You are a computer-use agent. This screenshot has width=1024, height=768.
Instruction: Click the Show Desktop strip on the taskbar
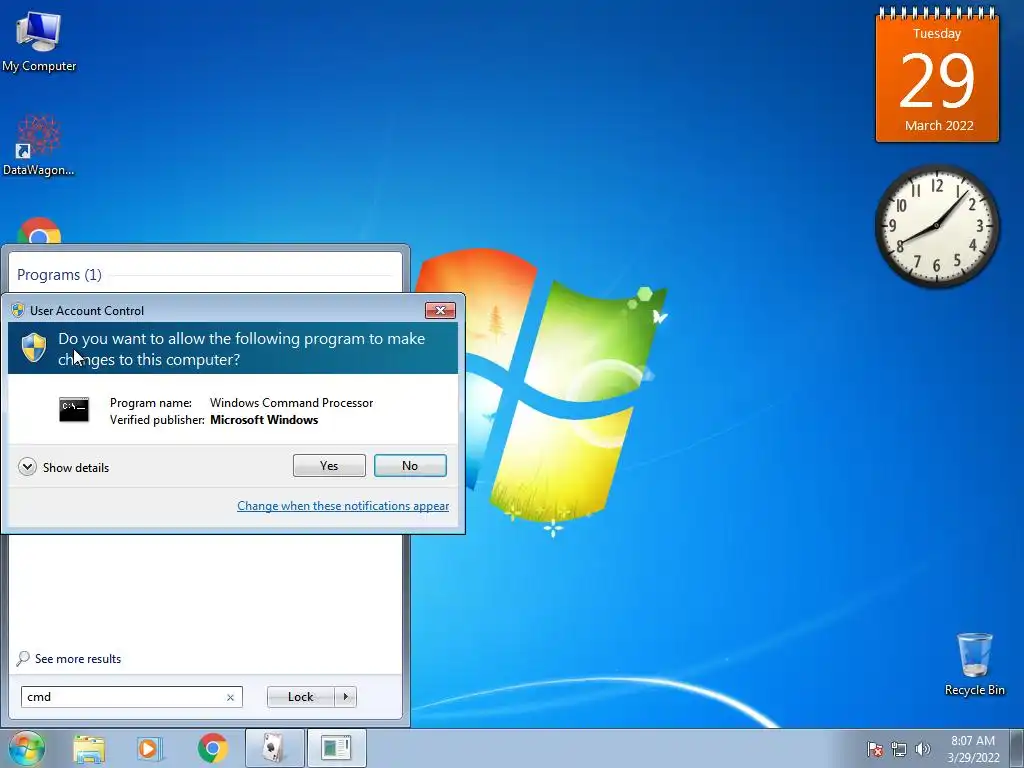click(1017, 748)
